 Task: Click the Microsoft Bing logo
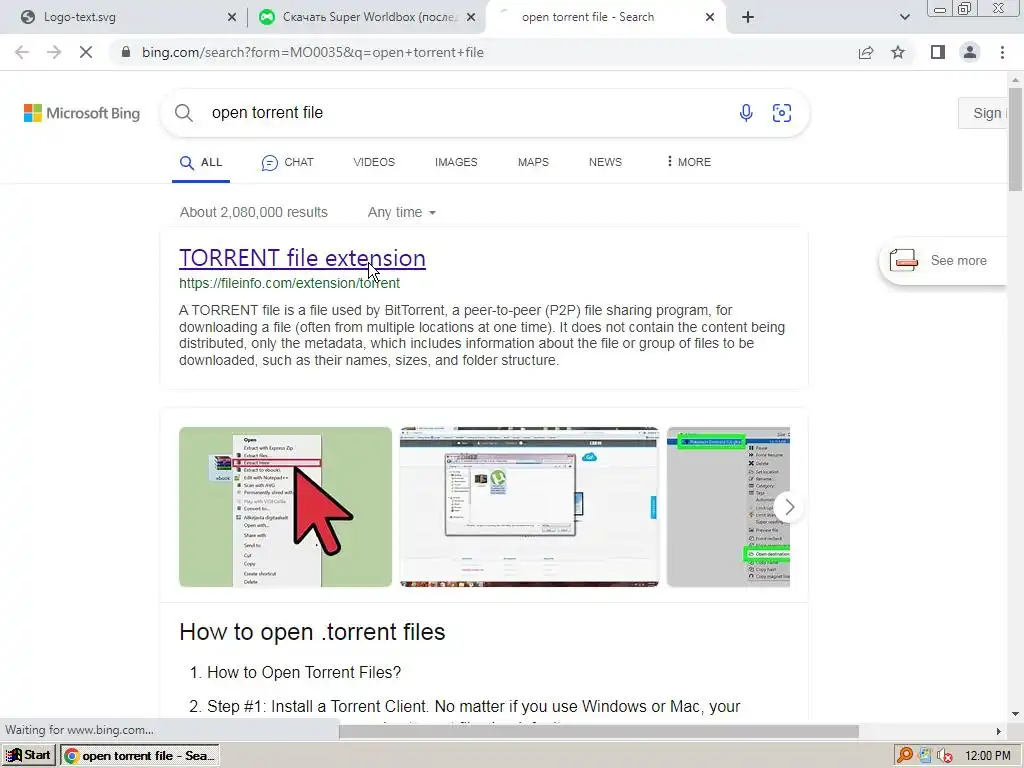(82, 113)
